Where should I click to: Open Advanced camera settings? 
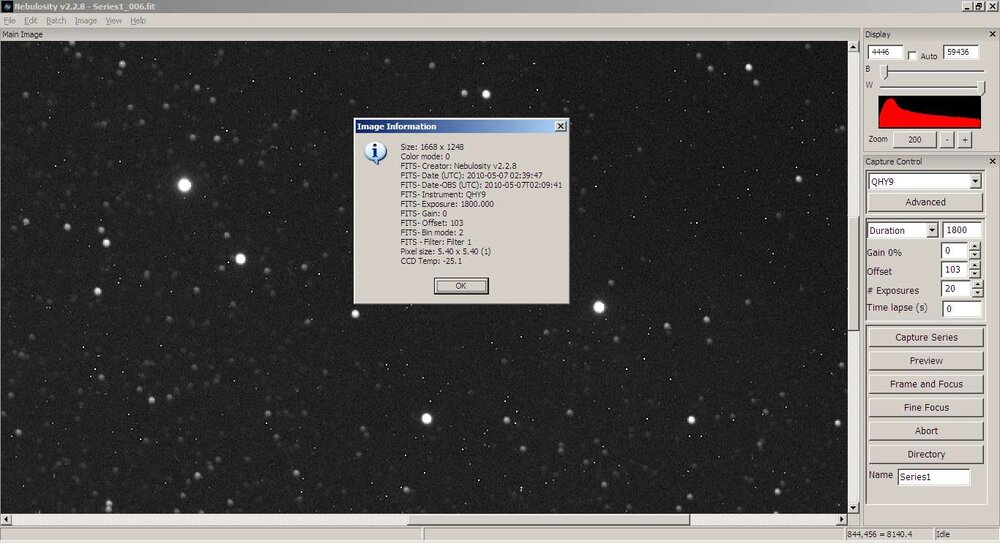click(925, 202)
